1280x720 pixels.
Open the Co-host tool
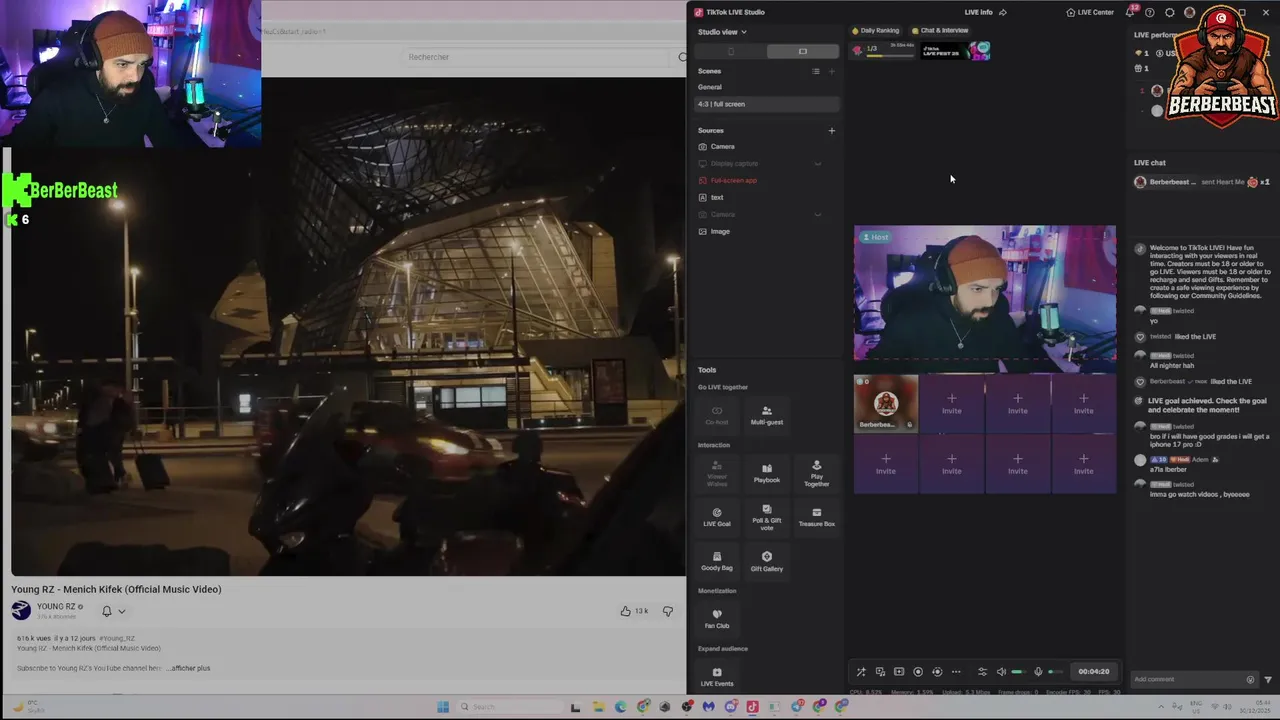pyautogui.click(x=717, y=415)
